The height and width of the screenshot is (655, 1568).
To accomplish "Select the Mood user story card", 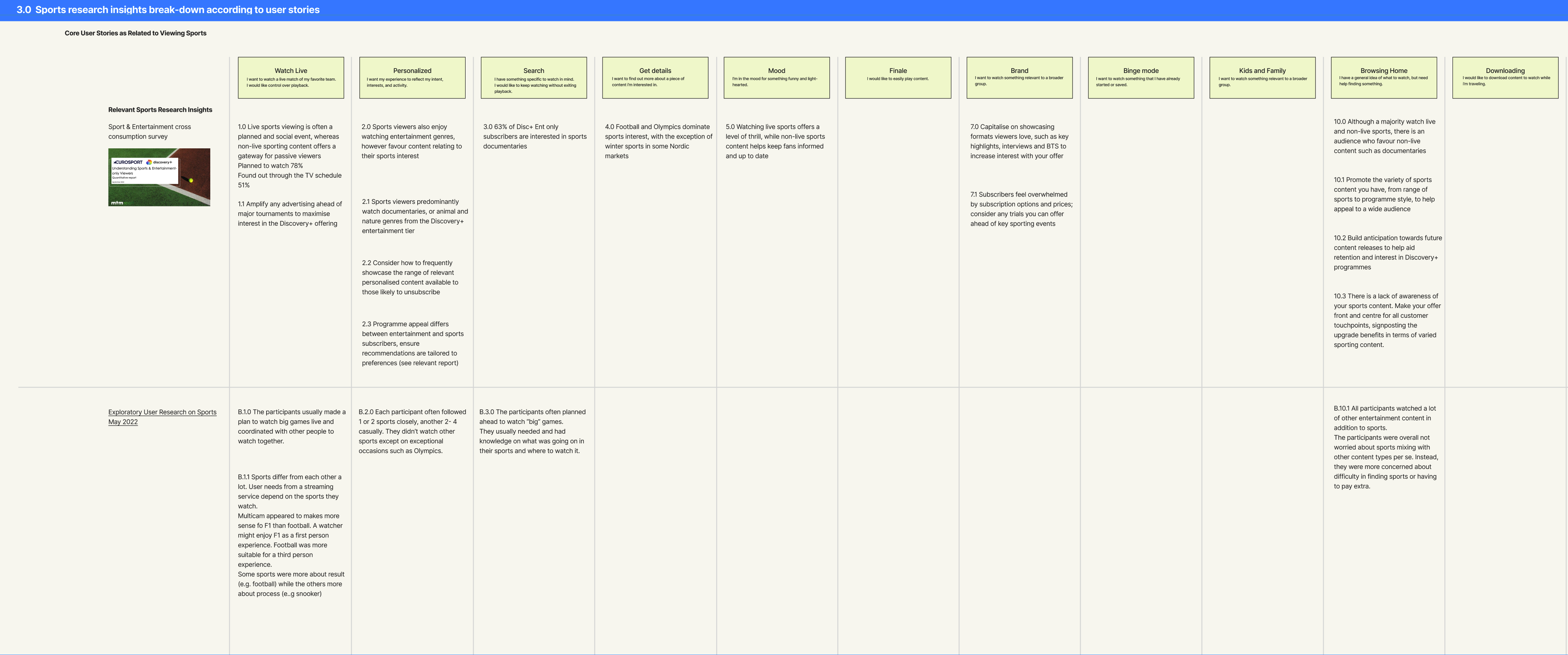I will pos(777,78).
